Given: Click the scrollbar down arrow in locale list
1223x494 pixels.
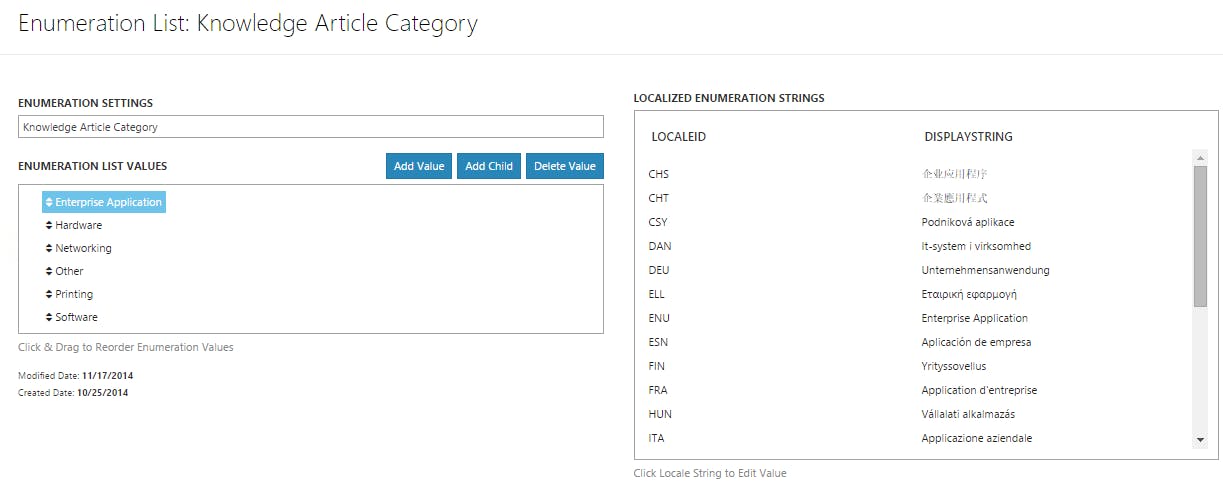Looking at the screenshot, I should (x=1200, y=440).
